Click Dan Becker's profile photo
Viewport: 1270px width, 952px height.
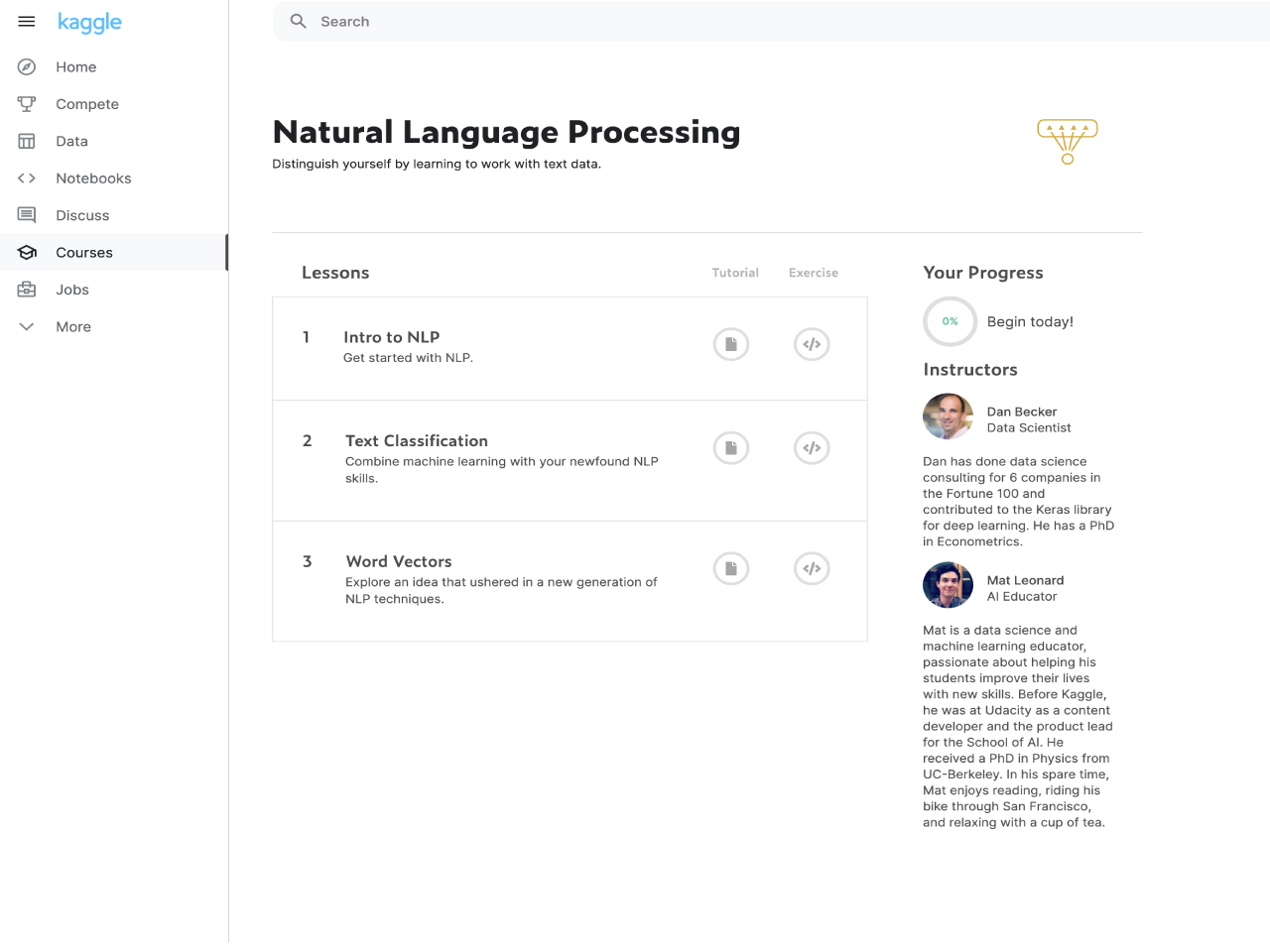pyautogui.click(x=948, y=416)
